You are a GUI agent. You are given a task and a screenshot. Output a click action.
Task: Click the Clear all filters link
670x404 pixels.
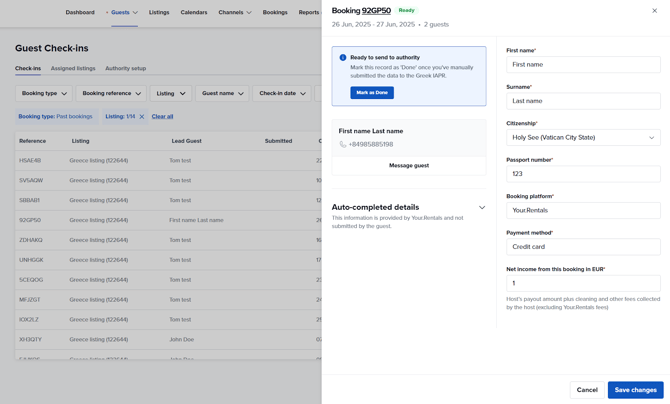[162, 116]
